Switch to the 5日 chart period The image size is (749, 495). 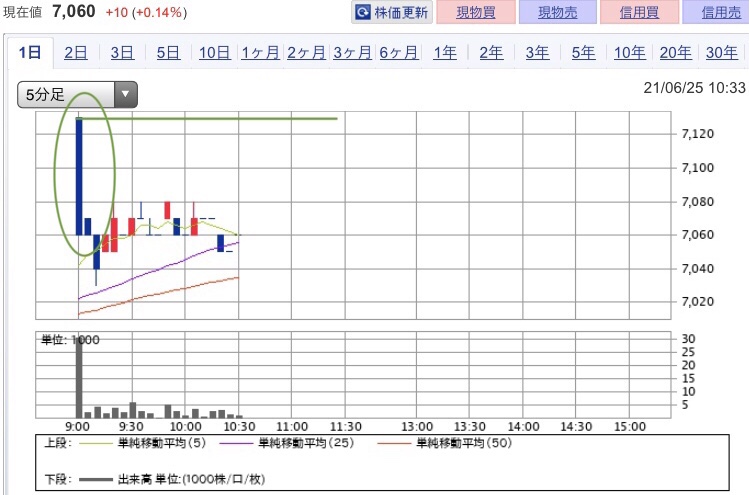tap(168, 52)
